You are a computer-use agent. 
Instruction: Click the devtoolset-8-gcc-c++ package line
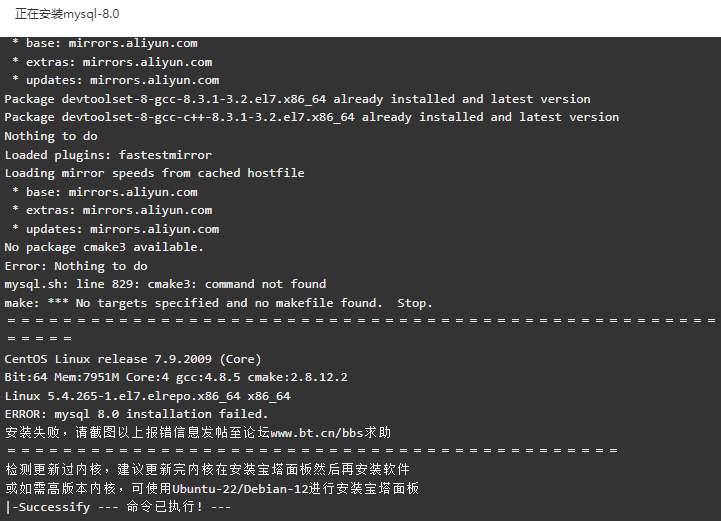(x=312, y=118)
